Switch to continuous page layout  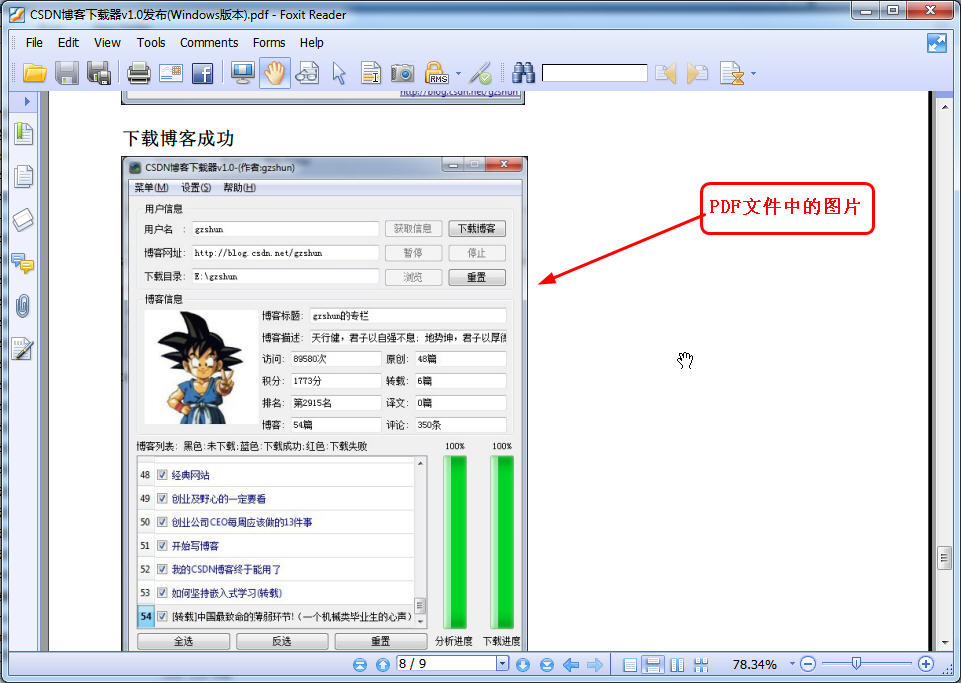653,665
